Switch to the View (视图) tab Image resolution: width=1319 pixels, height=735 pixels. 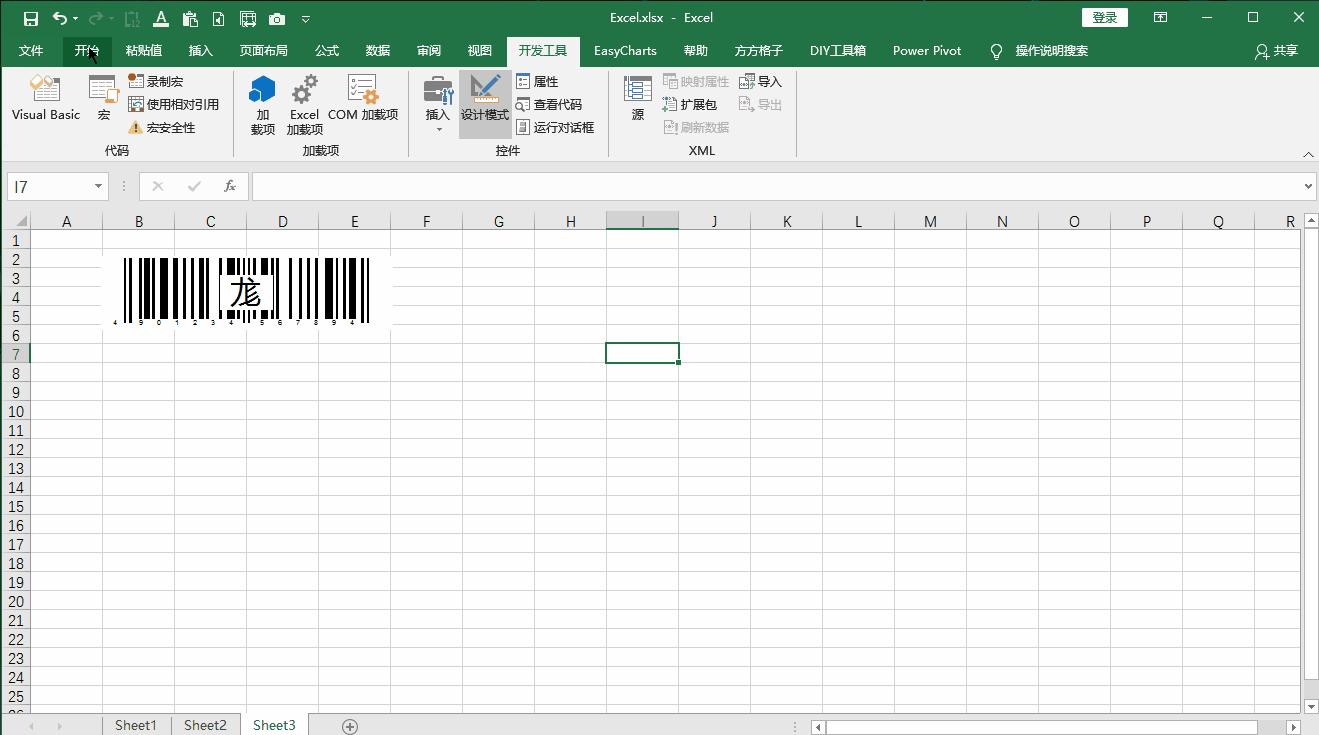480,51
